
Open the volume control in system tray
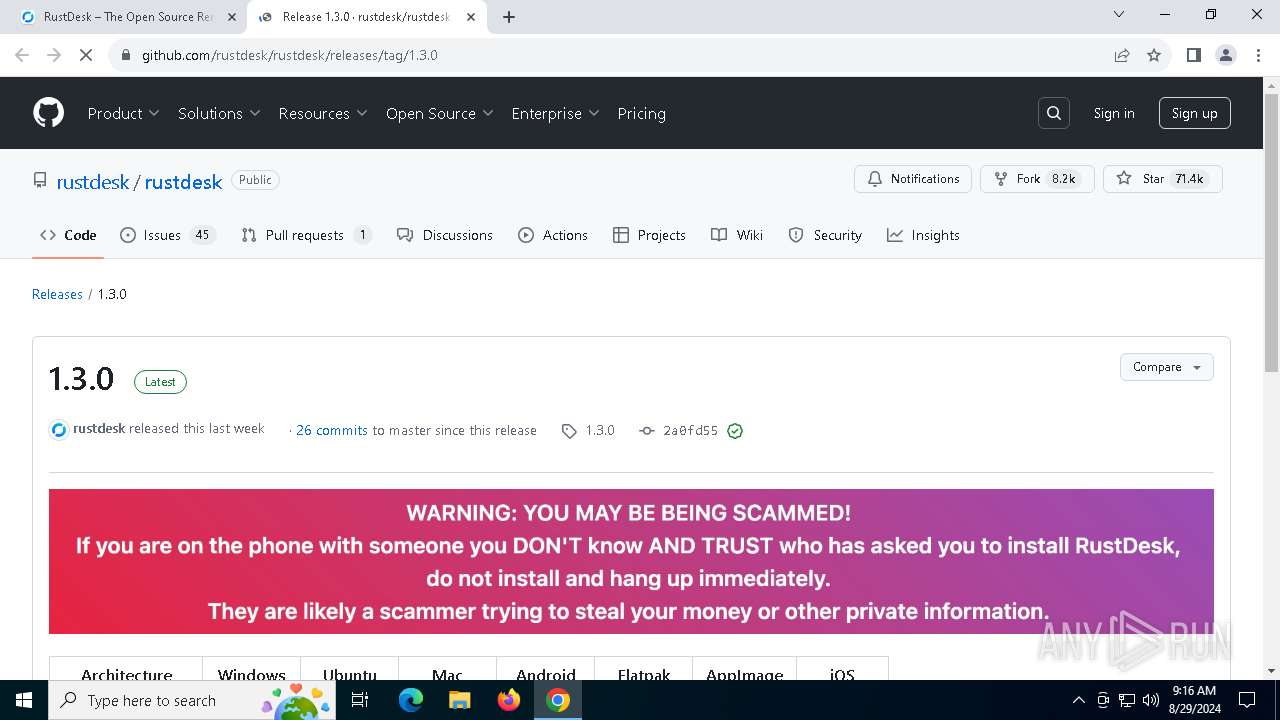pyautogui.click(x=1151, y=700)
